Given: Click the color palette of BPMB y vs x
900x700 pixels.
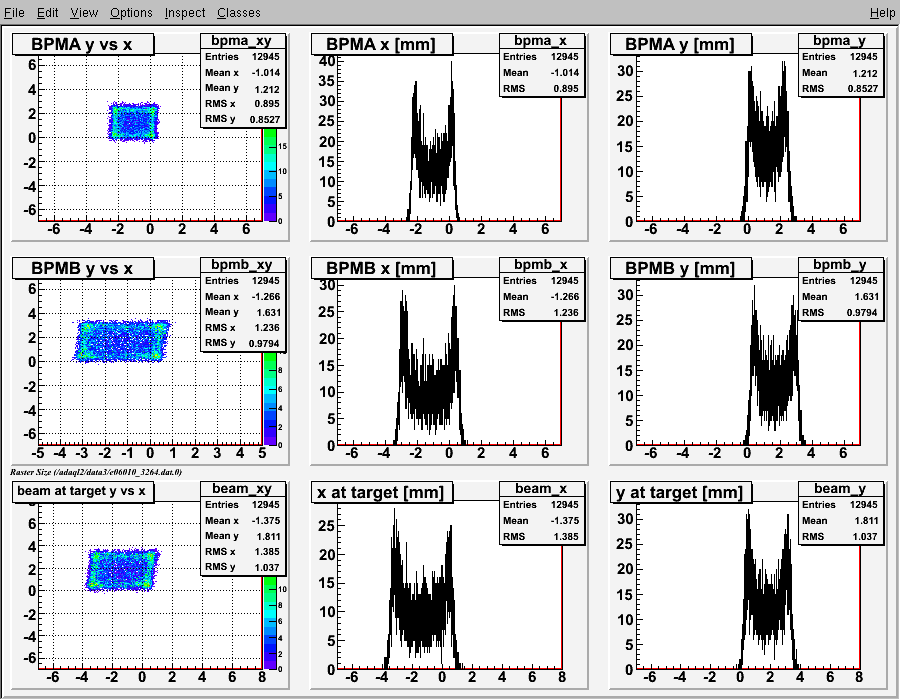Looking at the screenshot, I should (x=270, y=399).
